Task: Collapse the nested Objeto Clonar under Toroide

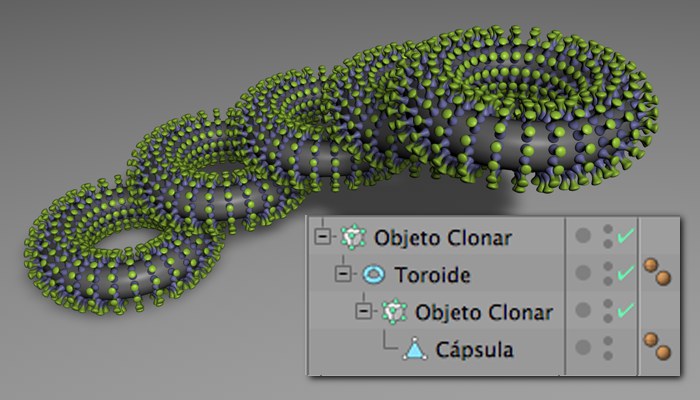Action: 363,311
